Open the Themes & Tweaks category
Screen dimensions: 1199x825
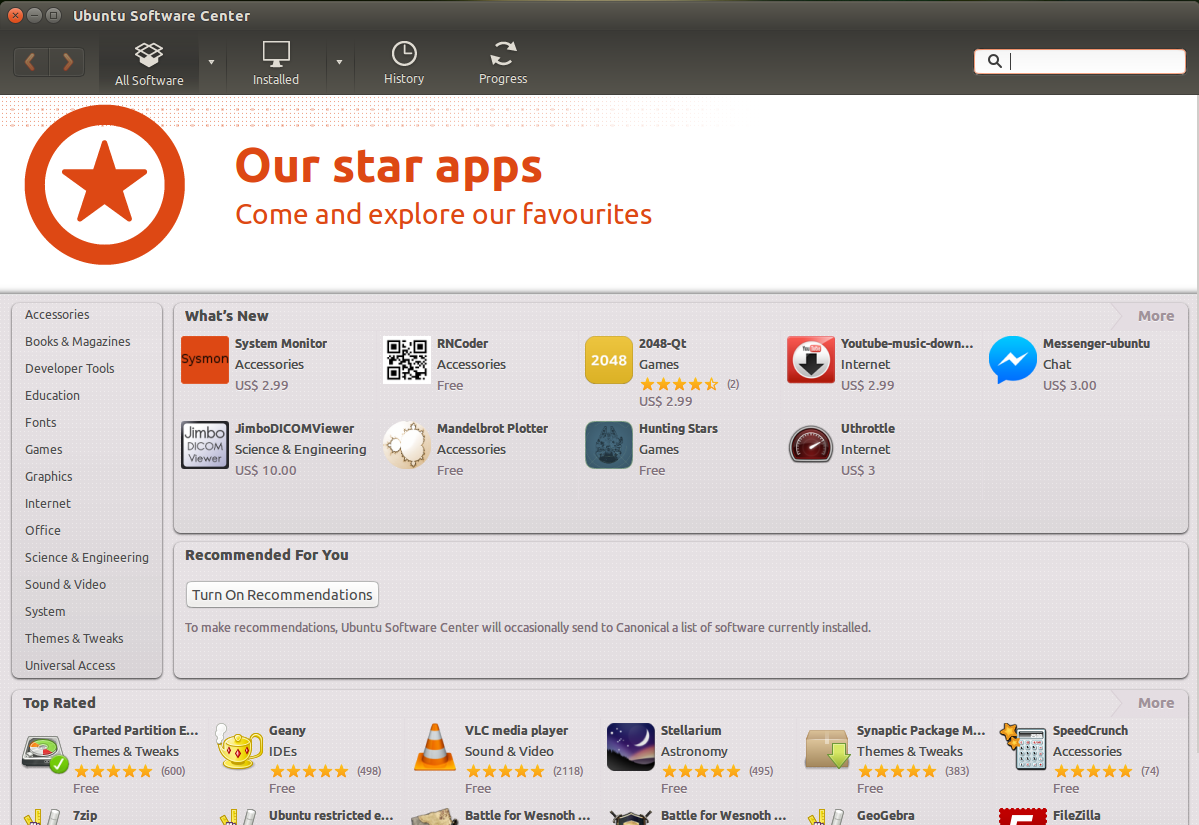(x=74, y=638)
